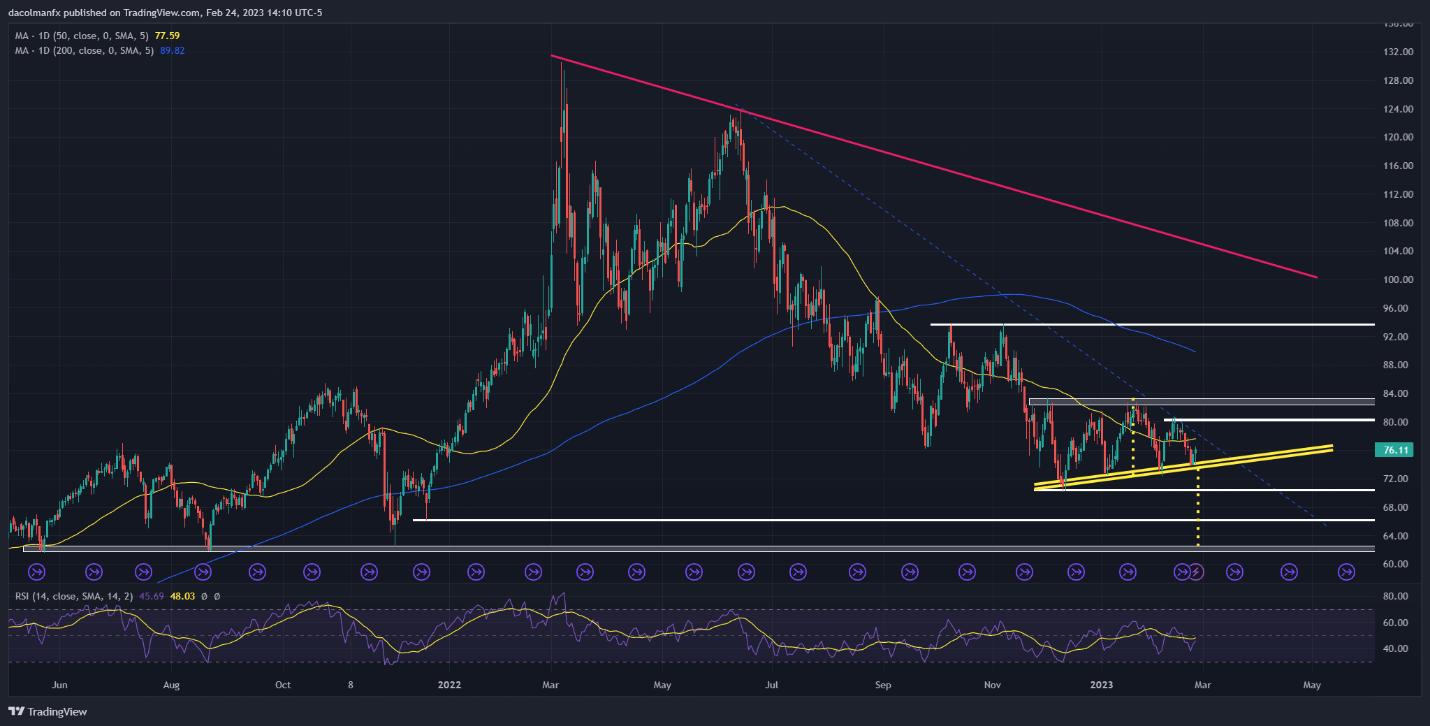The image size is (1430, 726).
Task: Click the 92.00 price axis label
Action: pyautogui.click(x=1398, y=337)
